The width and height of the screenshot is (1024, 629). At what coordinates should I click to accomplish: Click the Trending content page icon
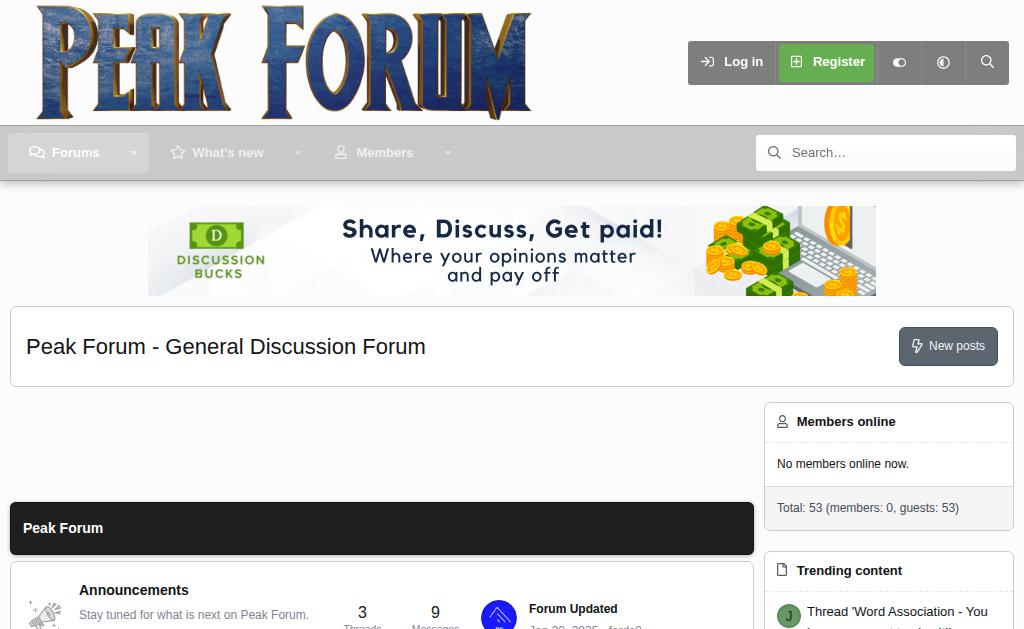[x=782, y=570]
